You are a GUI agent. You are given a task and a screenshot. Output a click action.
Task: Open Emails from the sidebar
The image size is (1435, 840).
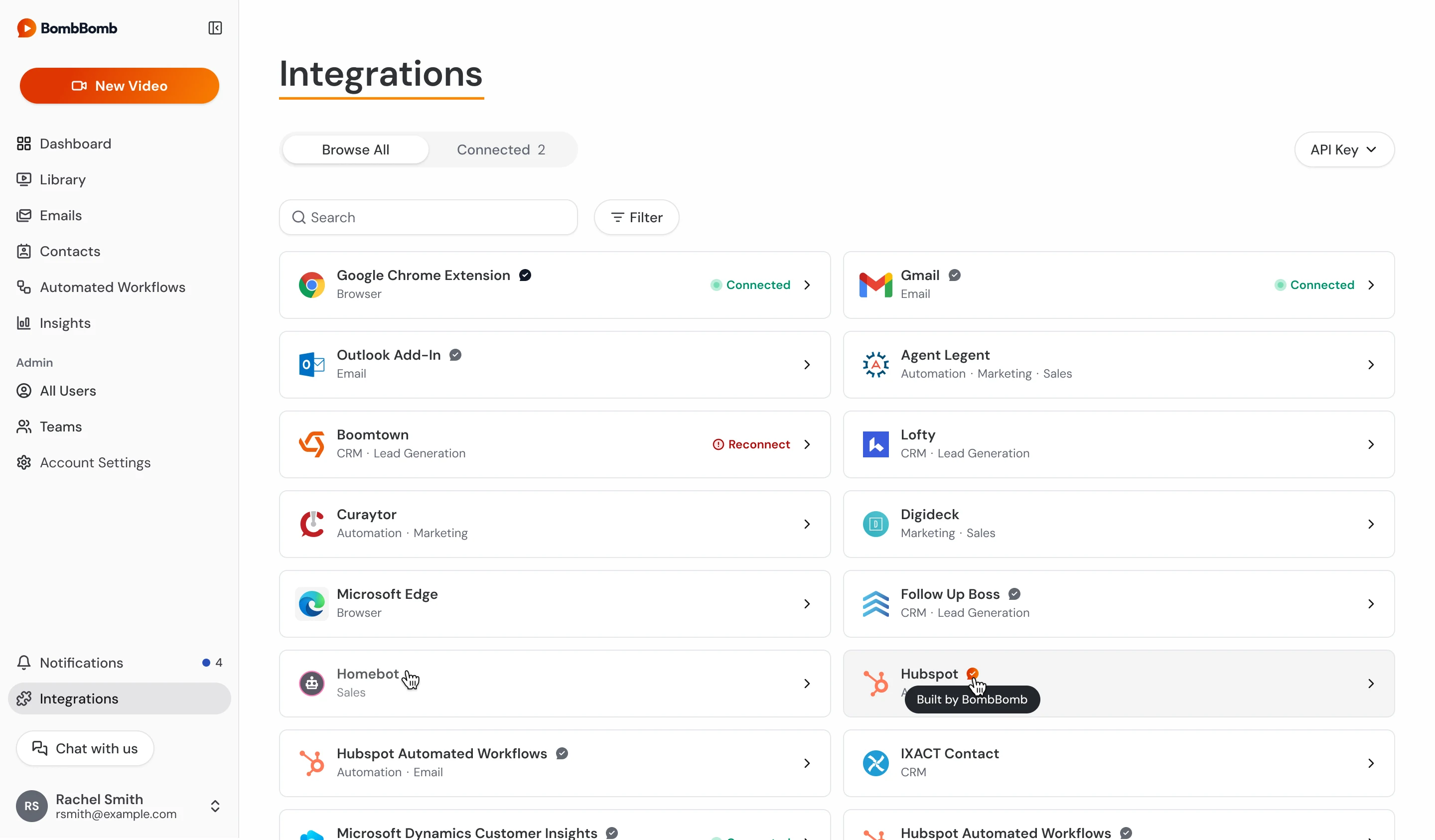coord(120,215)
